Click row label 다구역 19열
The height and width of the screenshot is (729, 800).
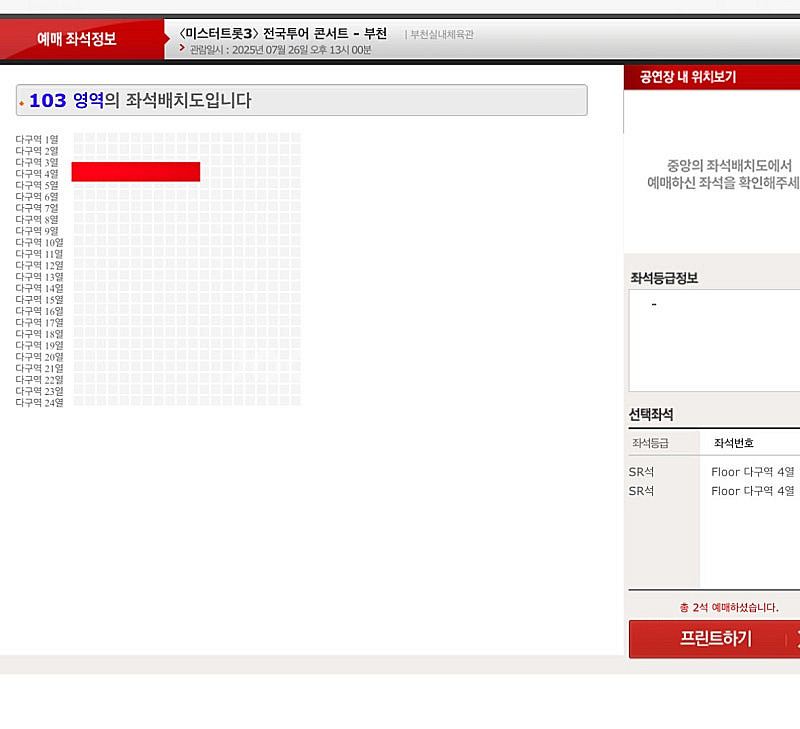click(39, 345)
